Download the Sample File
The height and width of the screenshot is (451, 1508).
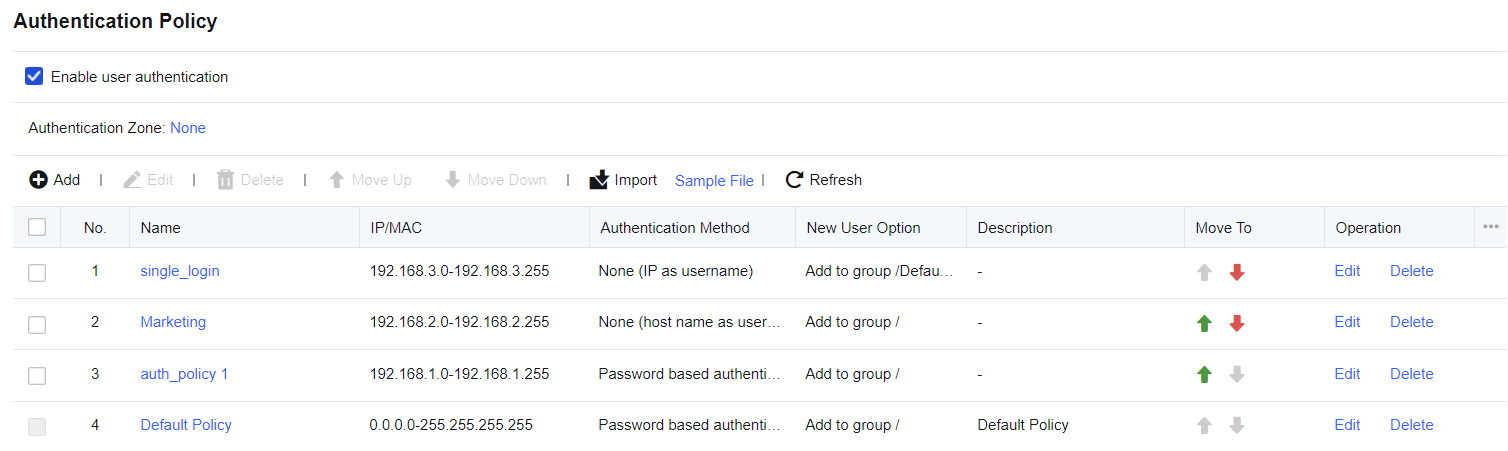(x=714, y=181)
